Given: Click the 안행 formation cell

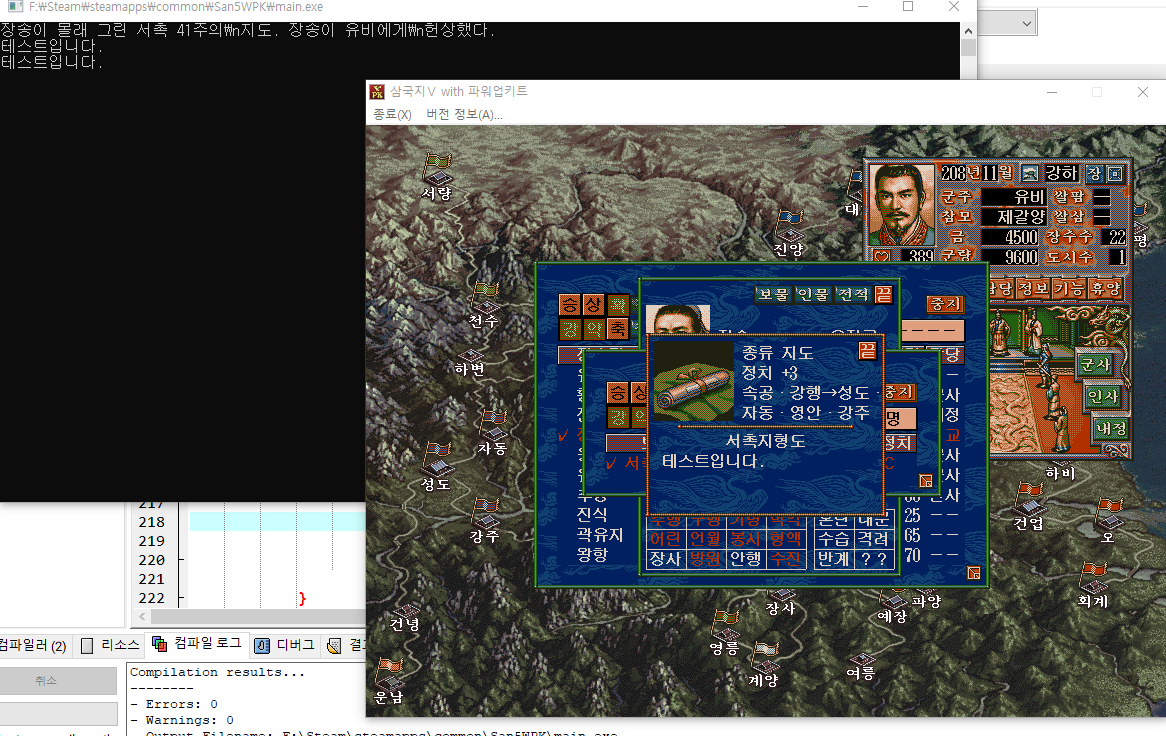Looking at the screenshot, I should [x=745, y=558].
